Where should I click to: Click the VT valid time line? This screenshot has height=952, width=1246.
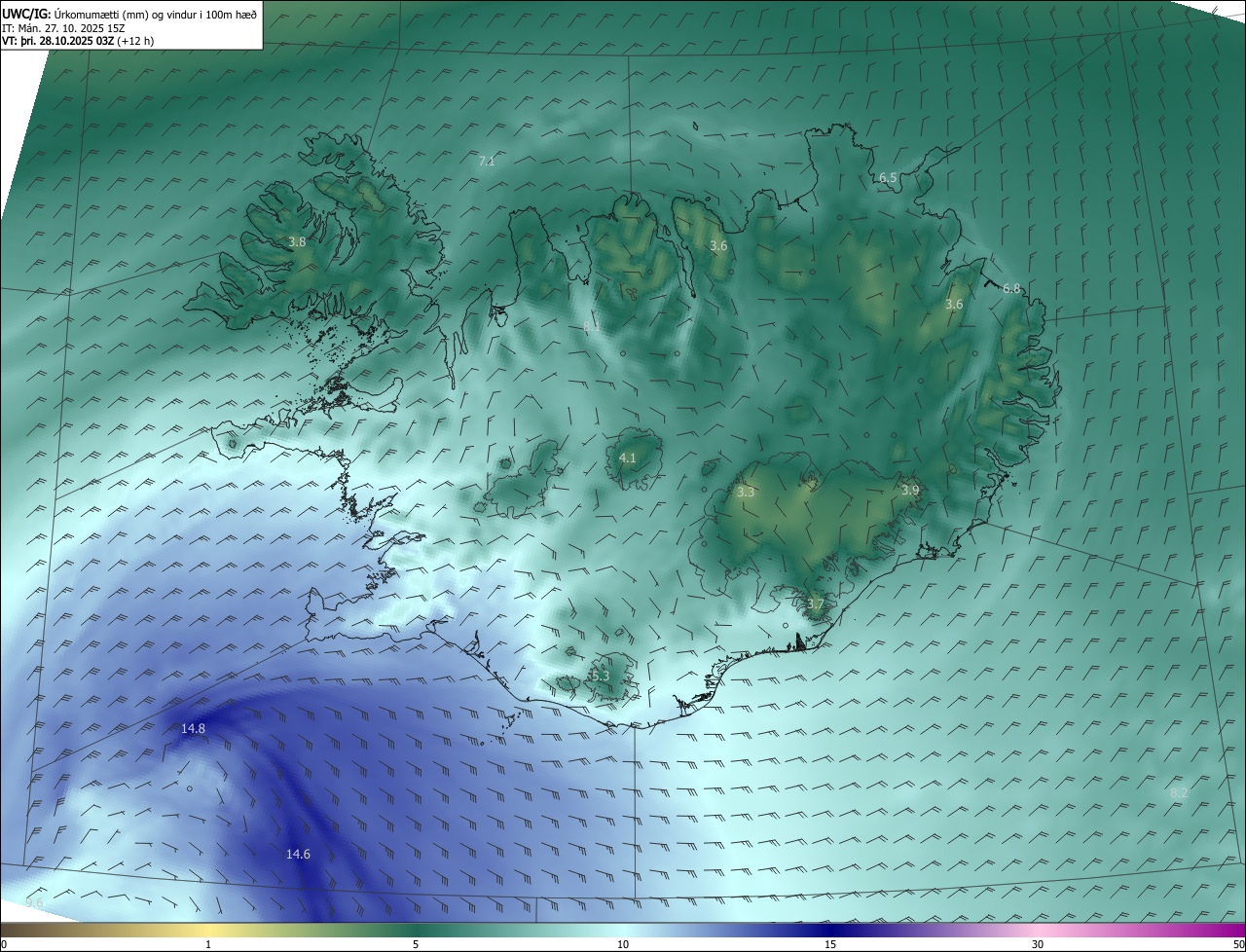(76, 41)
